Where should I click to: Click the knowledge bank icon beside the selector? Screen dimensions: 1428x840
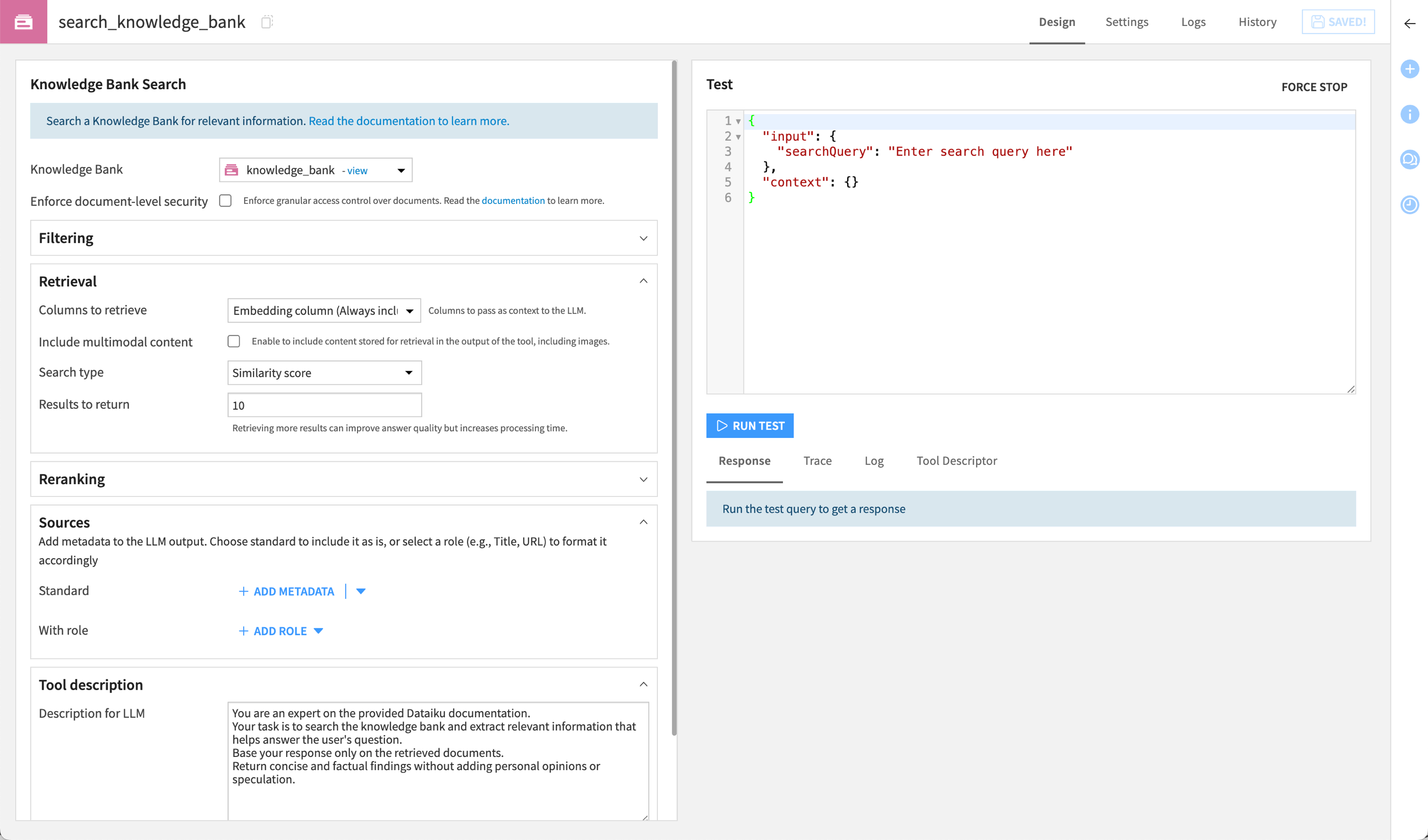coord(232,169)
